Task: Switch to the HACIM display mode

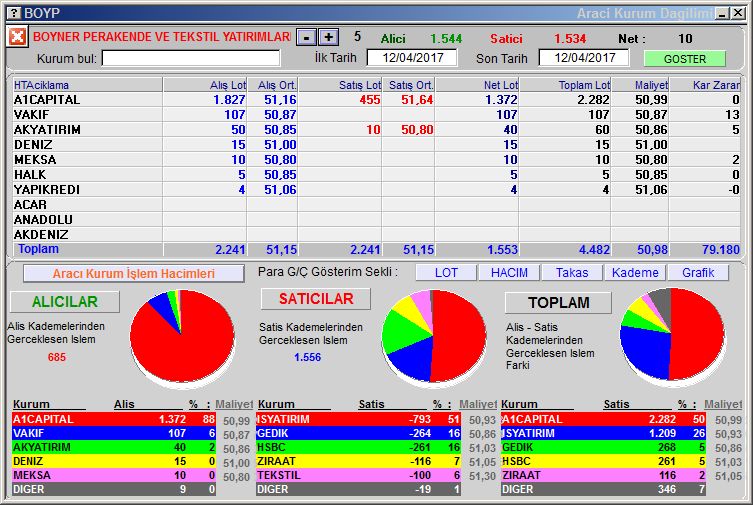Action: pos(509,273)
